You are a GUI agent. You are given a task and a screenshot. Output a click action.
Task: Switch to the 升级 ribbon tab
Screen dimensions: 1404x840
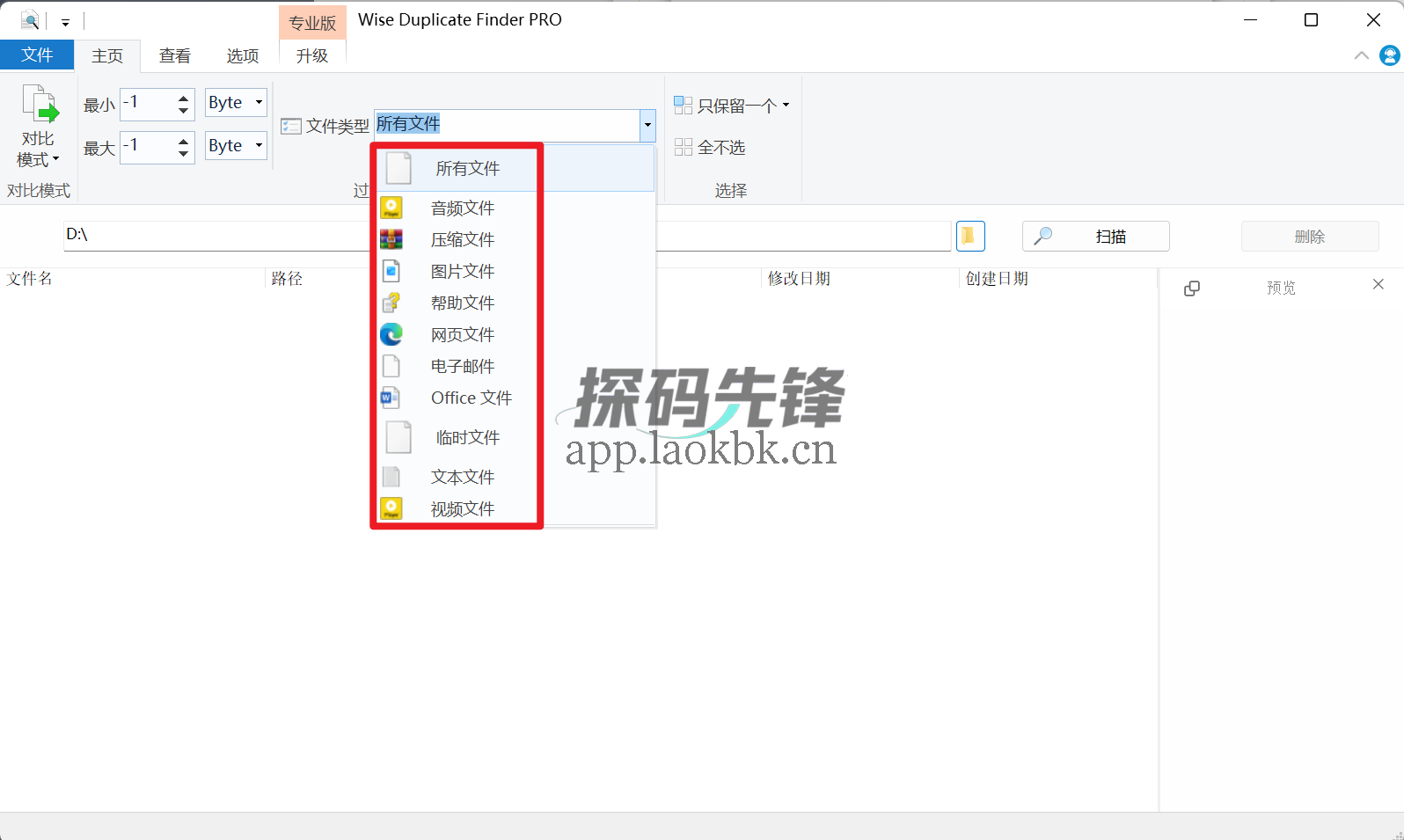pyautogui.click(x=312, y=55)
